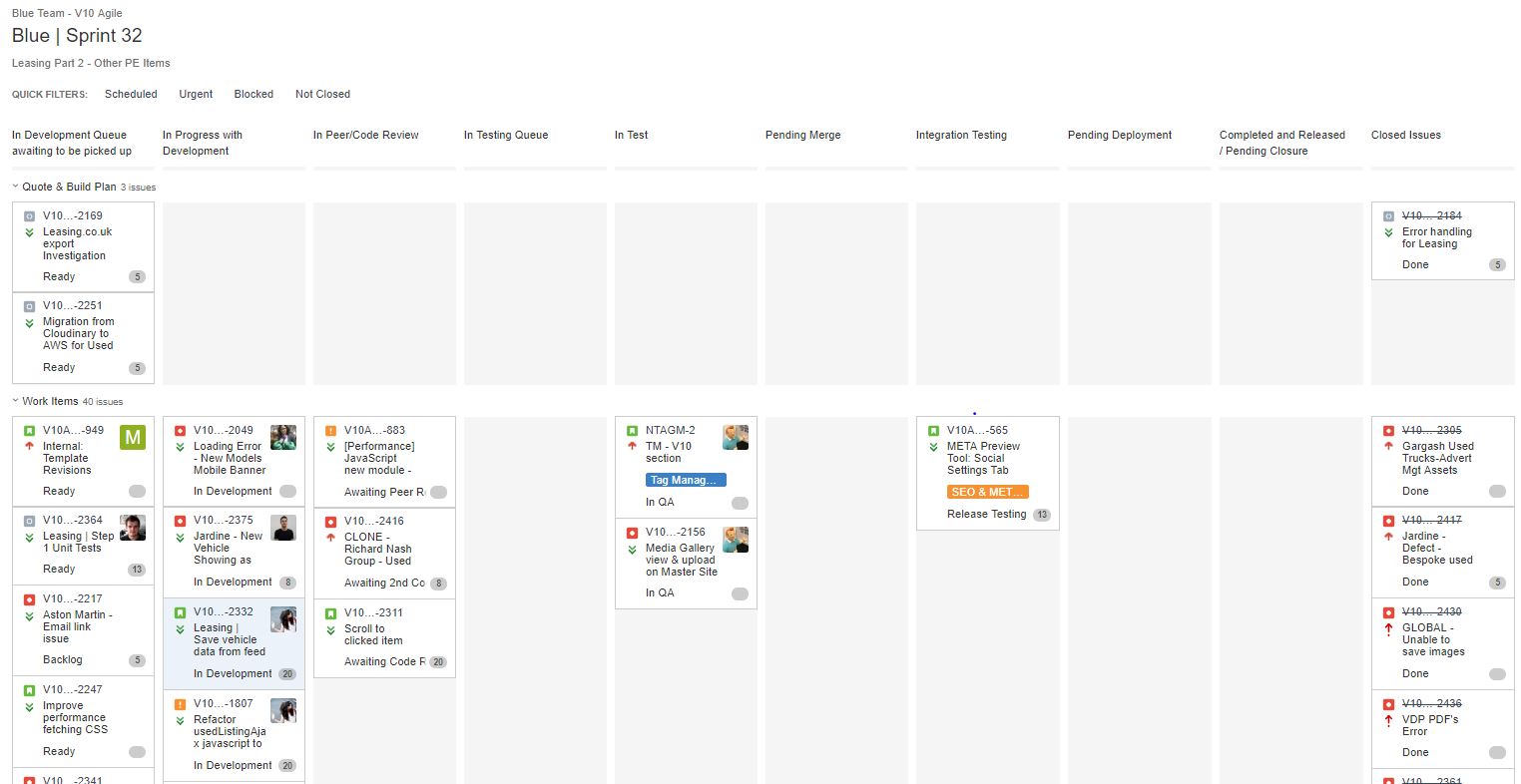
Task: Open issue V10...-2251 key link
Action: click(x=73, y=305)
